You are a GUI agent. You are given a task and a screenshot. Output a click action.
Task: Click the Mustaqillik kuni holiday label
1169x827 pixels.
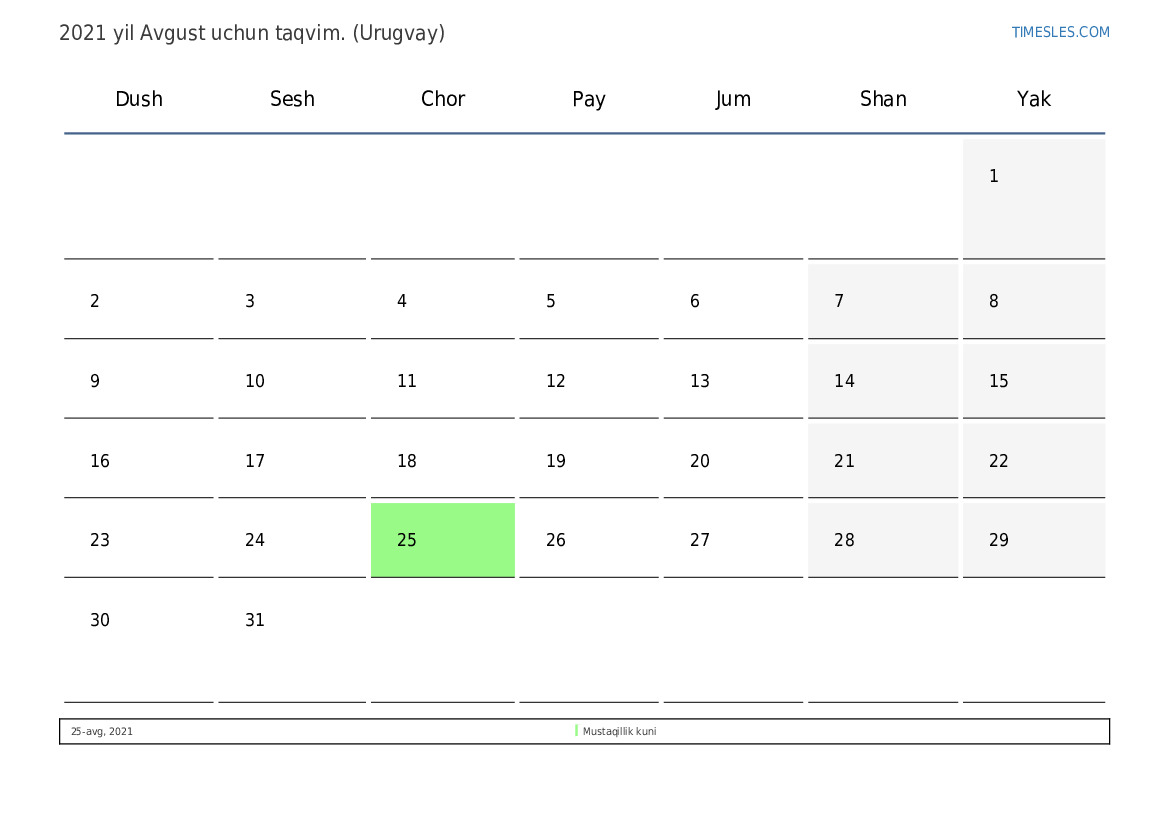tap(620, 732)
